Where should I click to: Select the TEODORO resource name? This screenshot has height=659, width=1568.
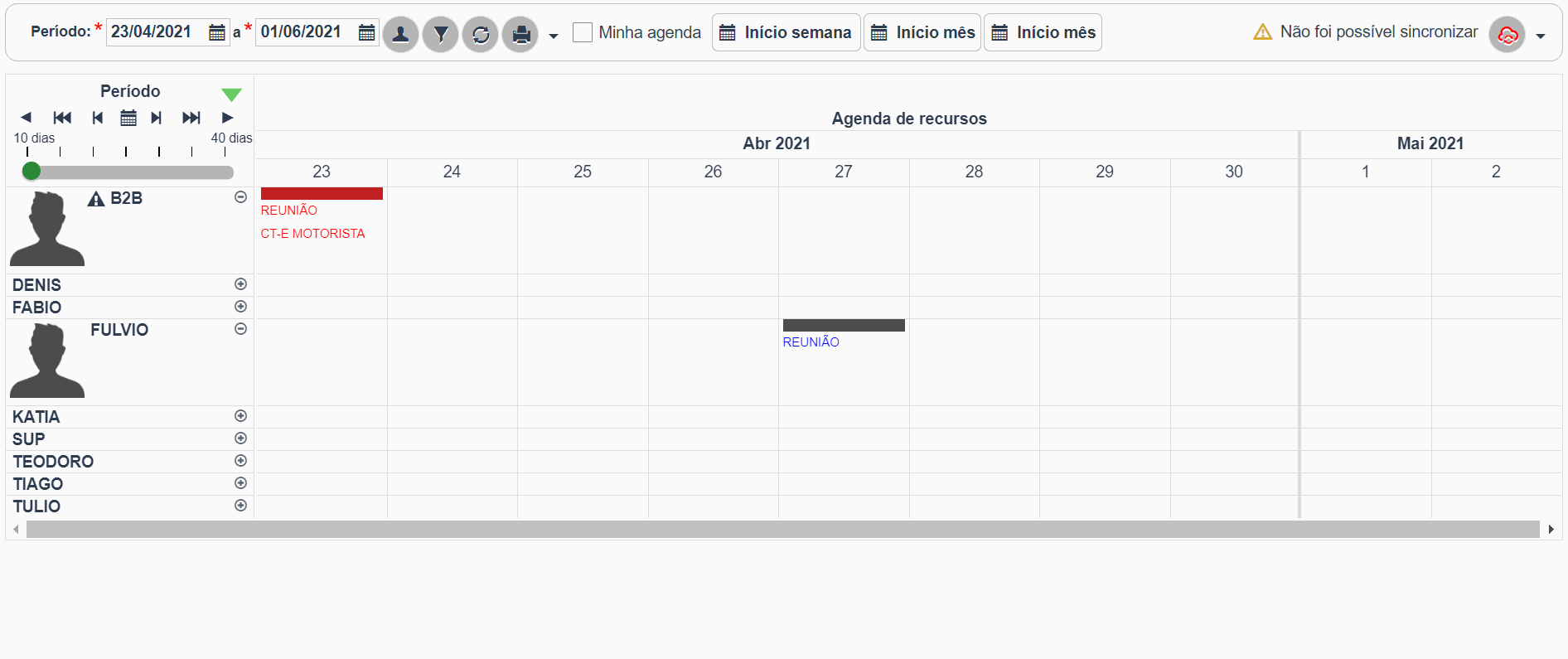pyautogui.click(x=53, y=462)
